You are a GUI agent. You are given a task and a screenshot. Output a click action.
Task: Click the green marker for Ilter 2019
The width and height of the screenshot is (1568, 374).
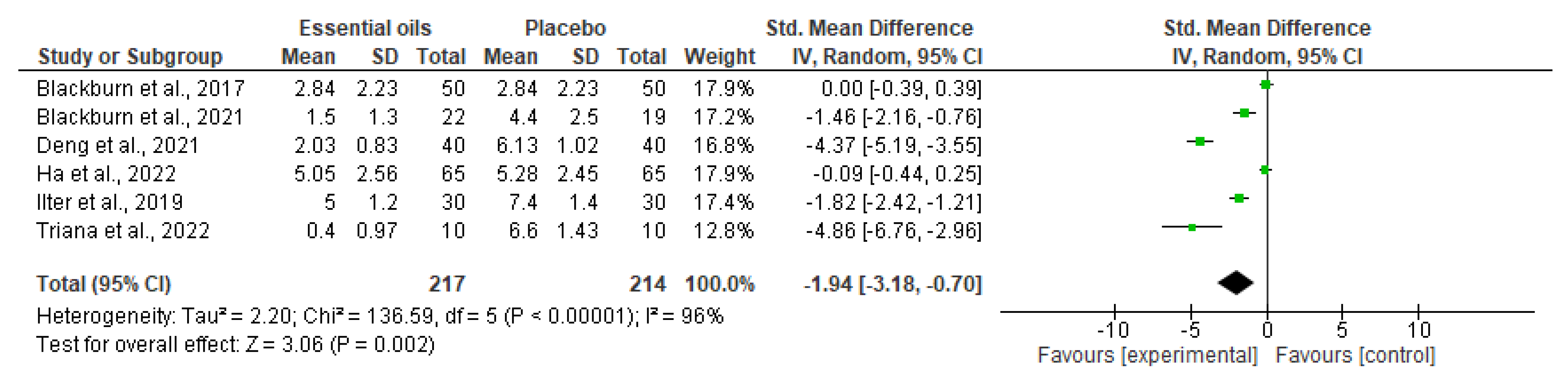click(1239, 198)
